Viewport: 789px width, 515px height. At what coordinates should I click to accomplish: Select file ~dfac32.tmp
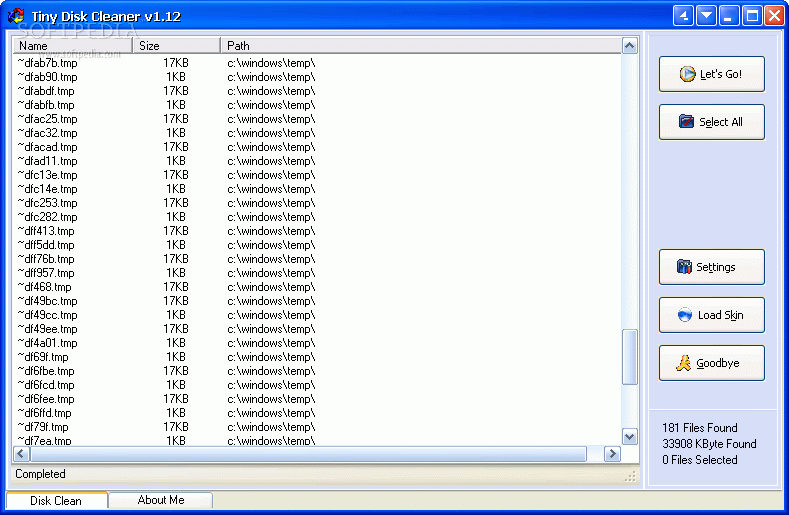[x=48, y=133]
